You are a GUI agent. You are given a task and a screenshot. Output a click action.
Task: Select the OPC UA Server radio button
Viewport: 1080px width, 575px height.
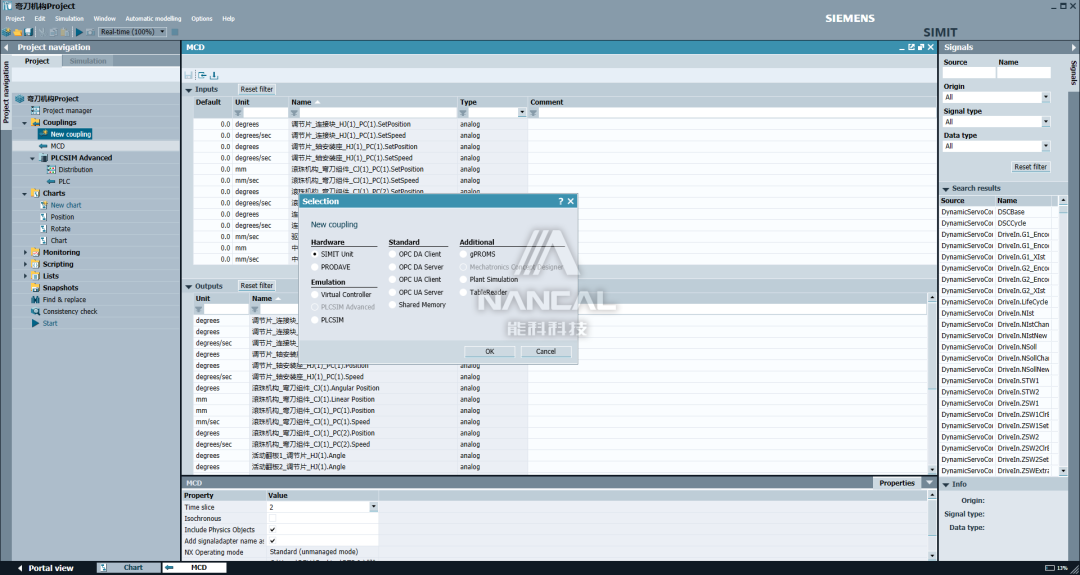pos(393,292)
